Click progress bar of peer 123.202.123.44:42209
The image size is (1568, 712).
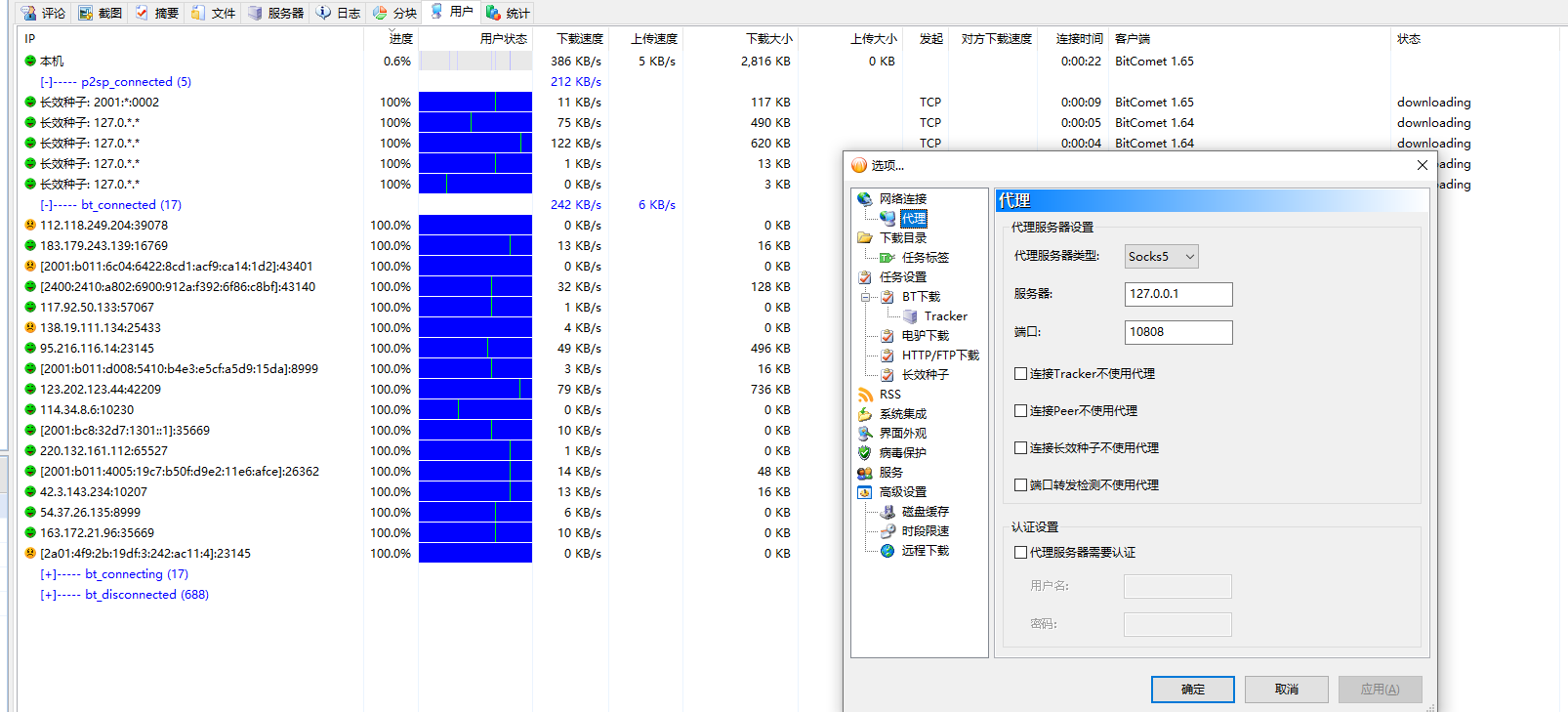[x=475, y=389]
